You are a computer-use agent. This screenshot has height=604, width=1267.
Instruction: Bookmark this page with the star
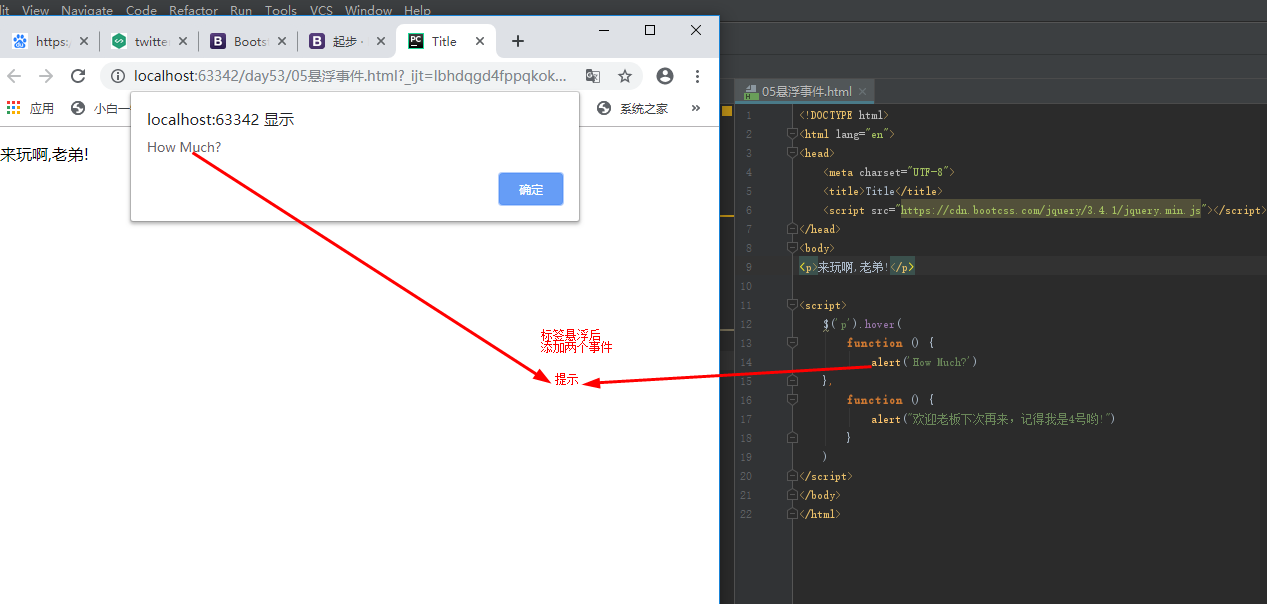625,76
